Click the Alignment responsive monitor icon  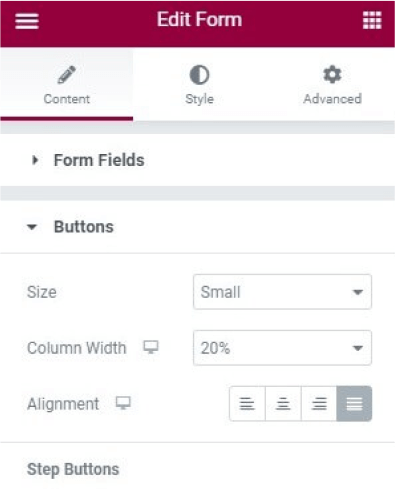click(x=123, y=403)
